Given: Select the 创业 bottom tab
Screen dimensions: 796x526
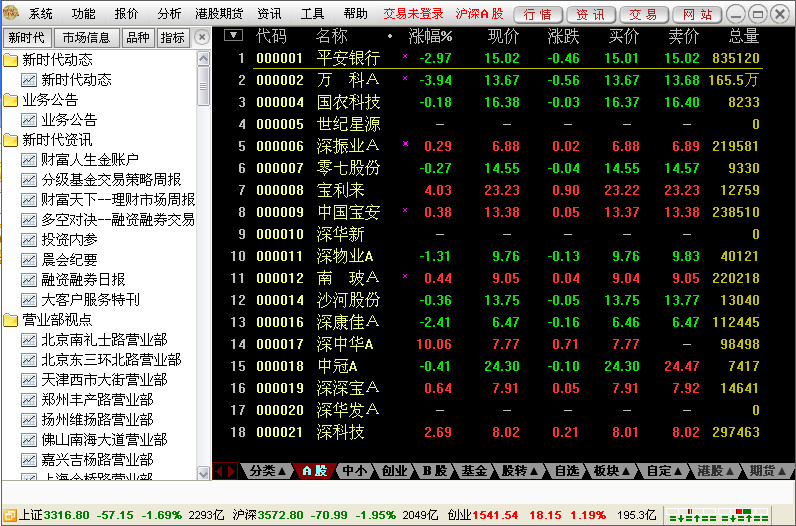Looking at the screenshot, I should [394, 471].
